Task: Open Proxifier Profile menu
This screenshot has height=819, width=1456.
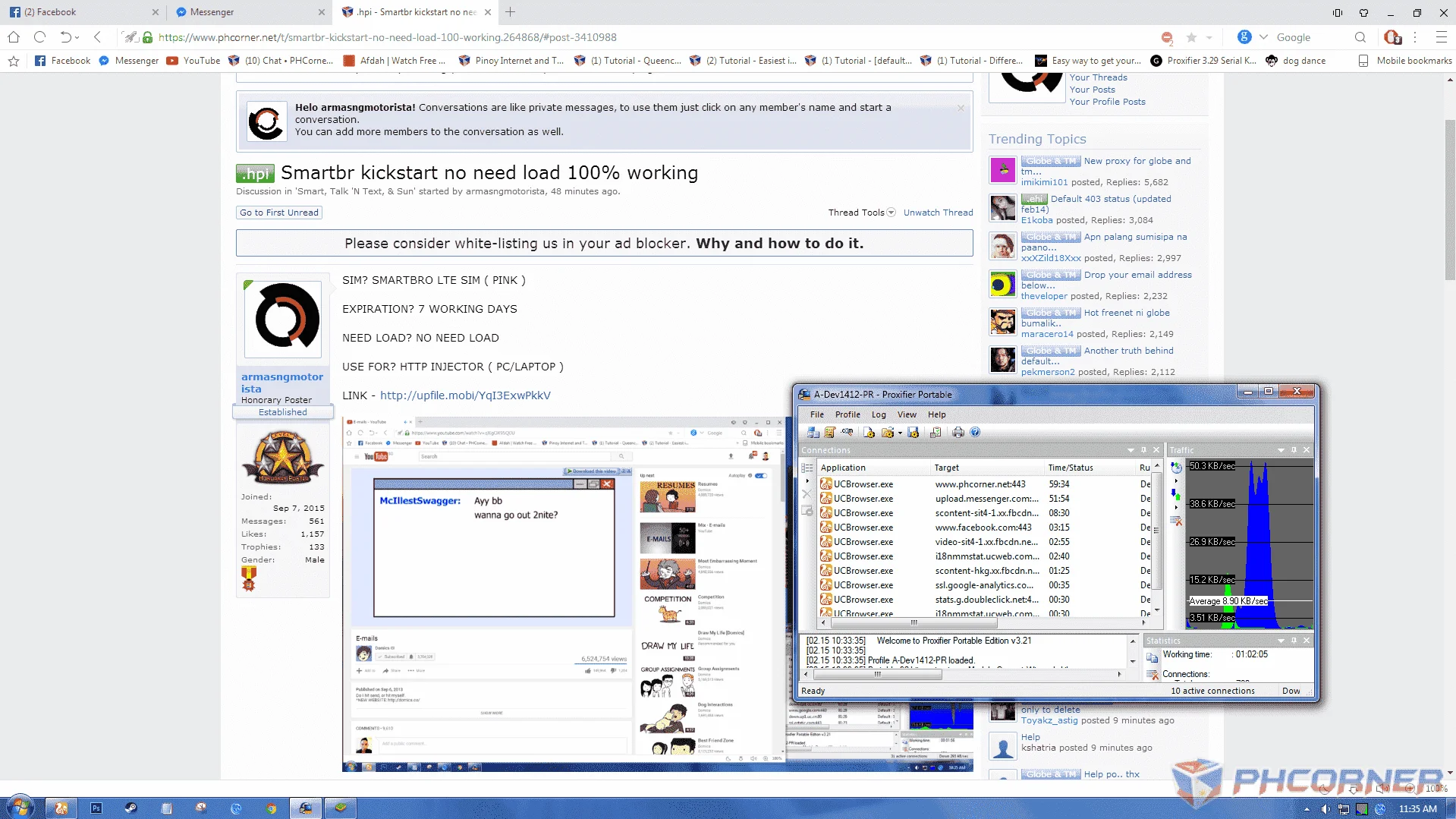Action: click(847, 414)
